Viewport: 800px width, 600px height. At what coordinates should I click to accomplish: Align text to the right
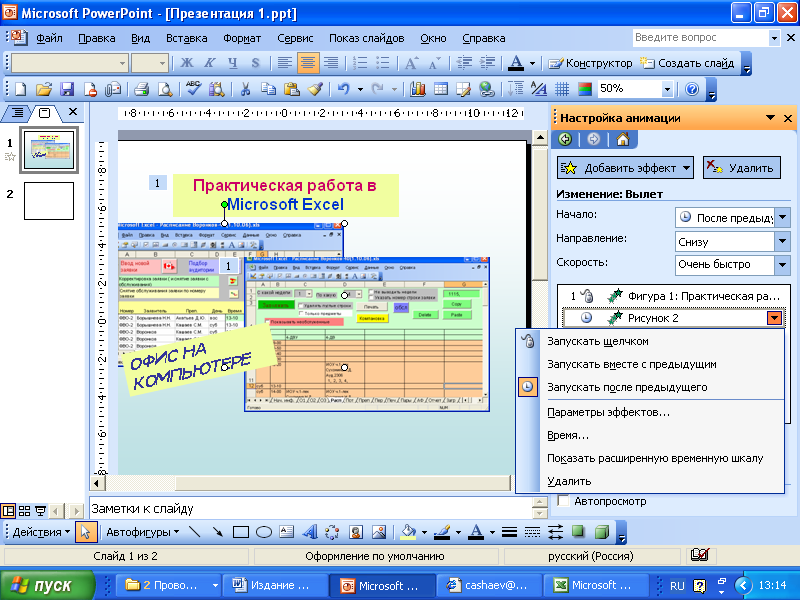point(331,63)
